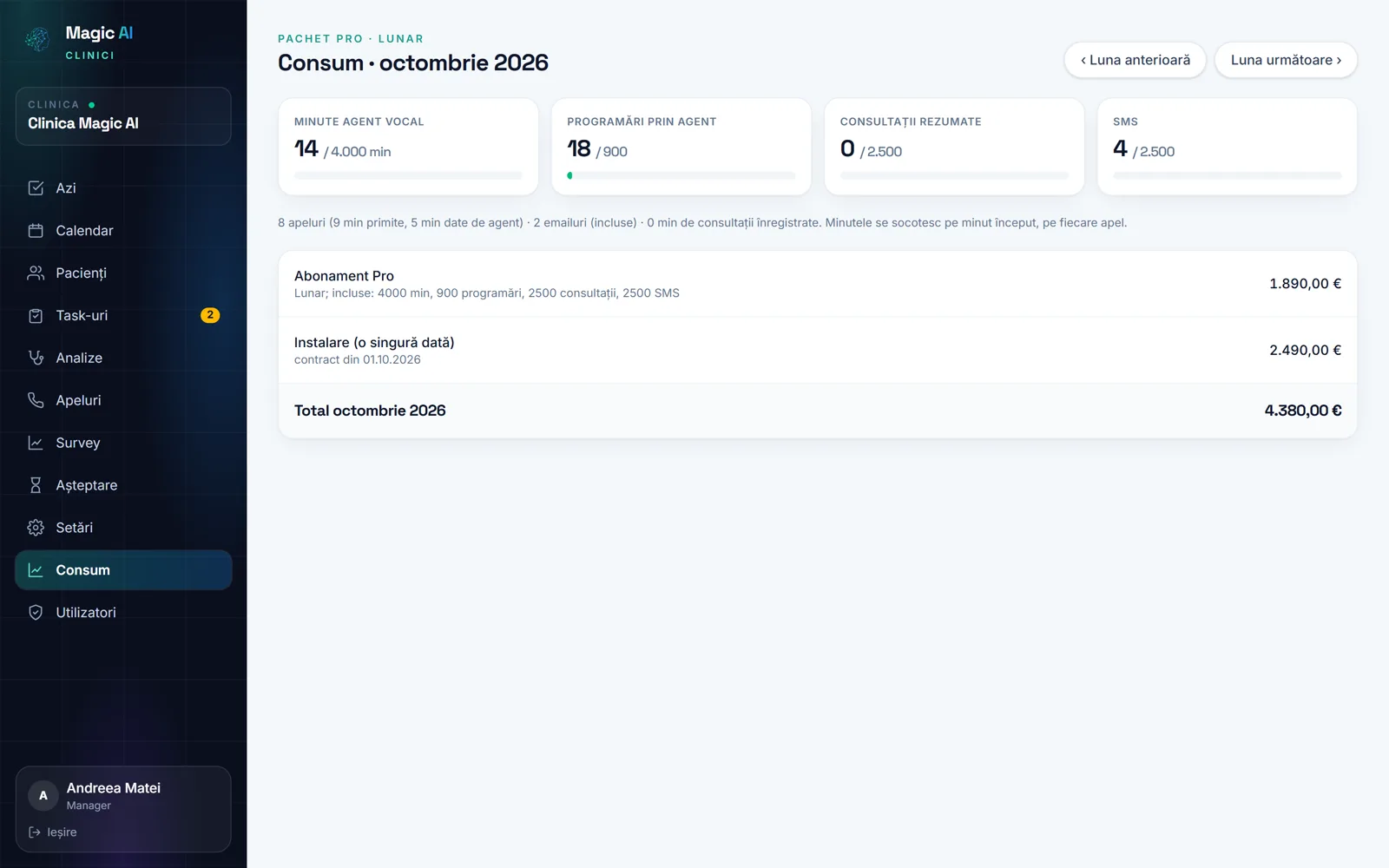Click the Apeluri phone icon
This screenshot has height=868, width=1389.
(36, 400)
